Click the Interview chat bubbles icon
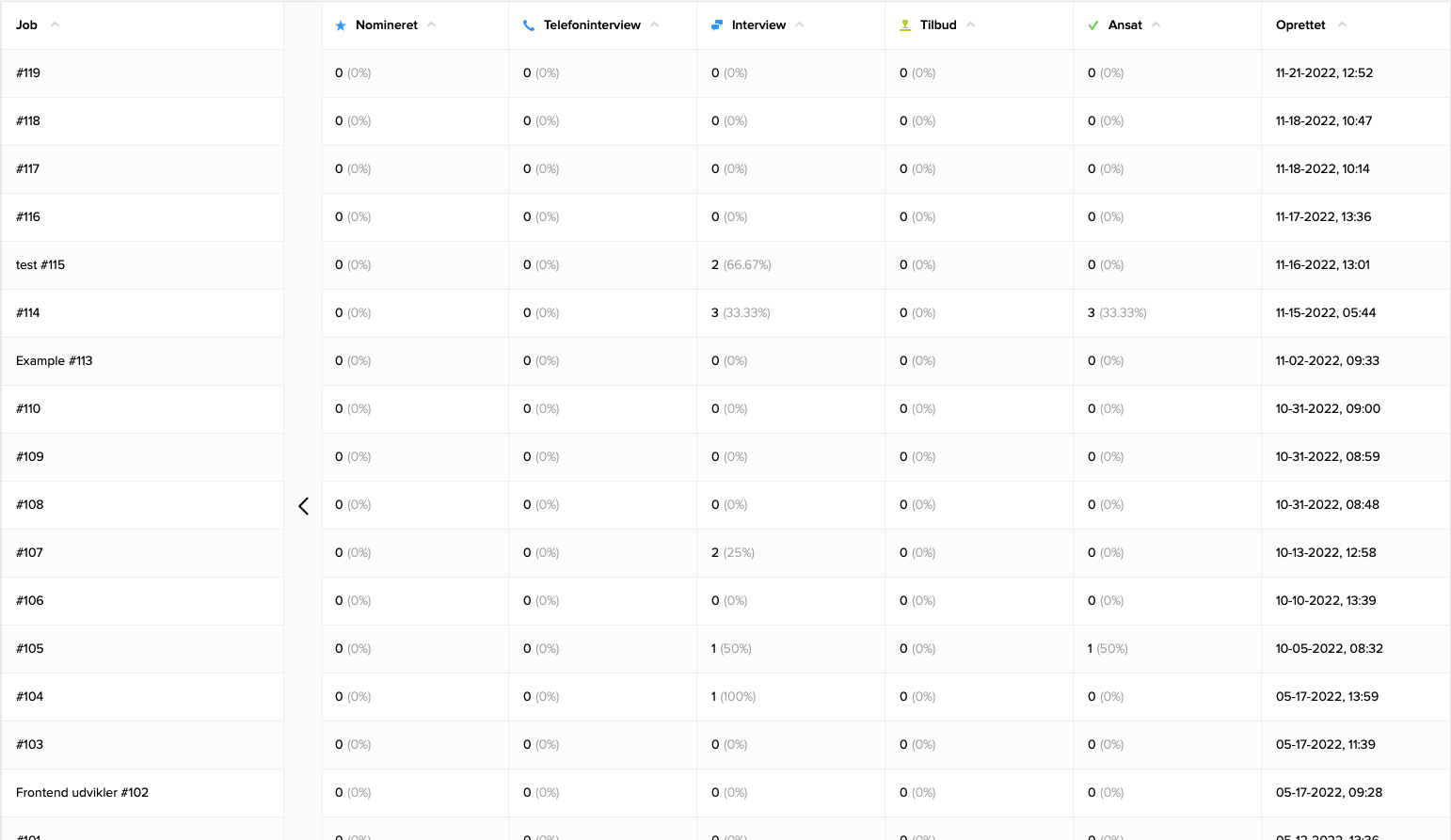The width and height of the screenshot is (1451, 840). point(717,25)
